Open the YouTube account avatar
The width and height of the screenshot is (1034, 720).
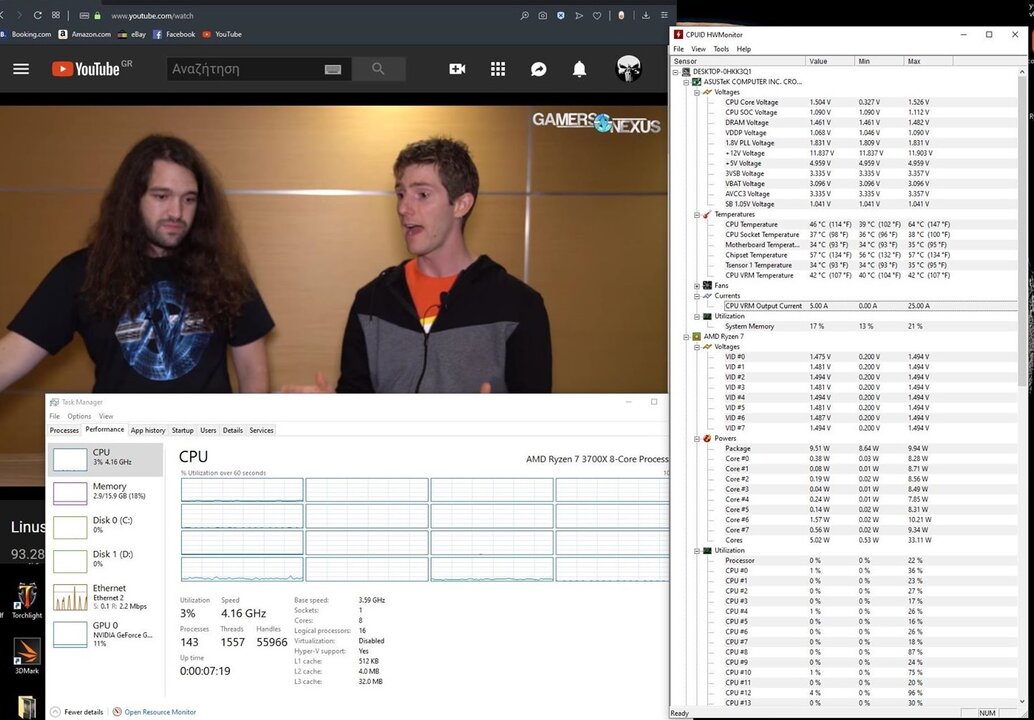tap(628, 69)
